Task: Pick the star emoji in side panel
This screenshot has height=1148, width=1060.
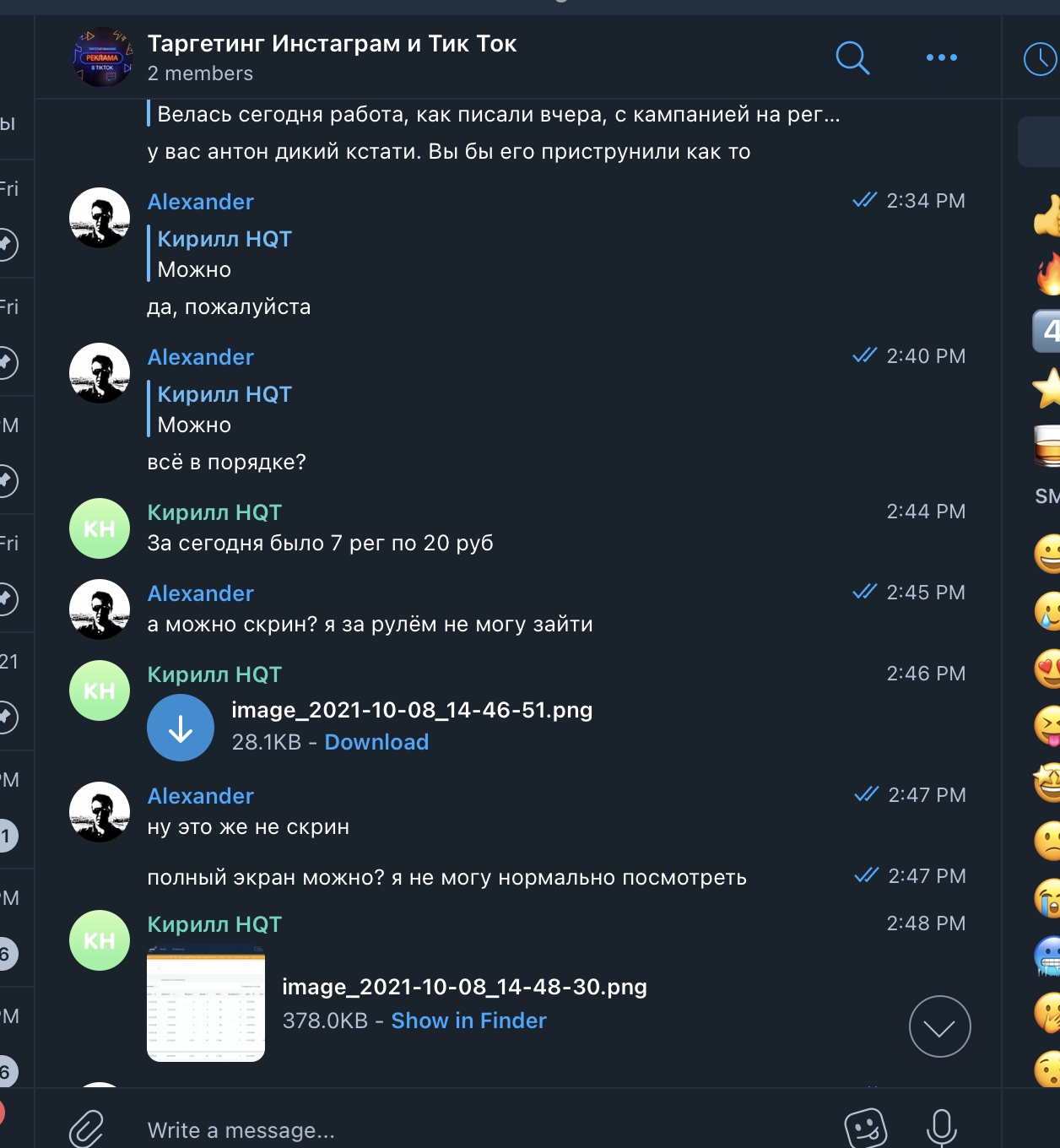Action: tap(1047, 388)
